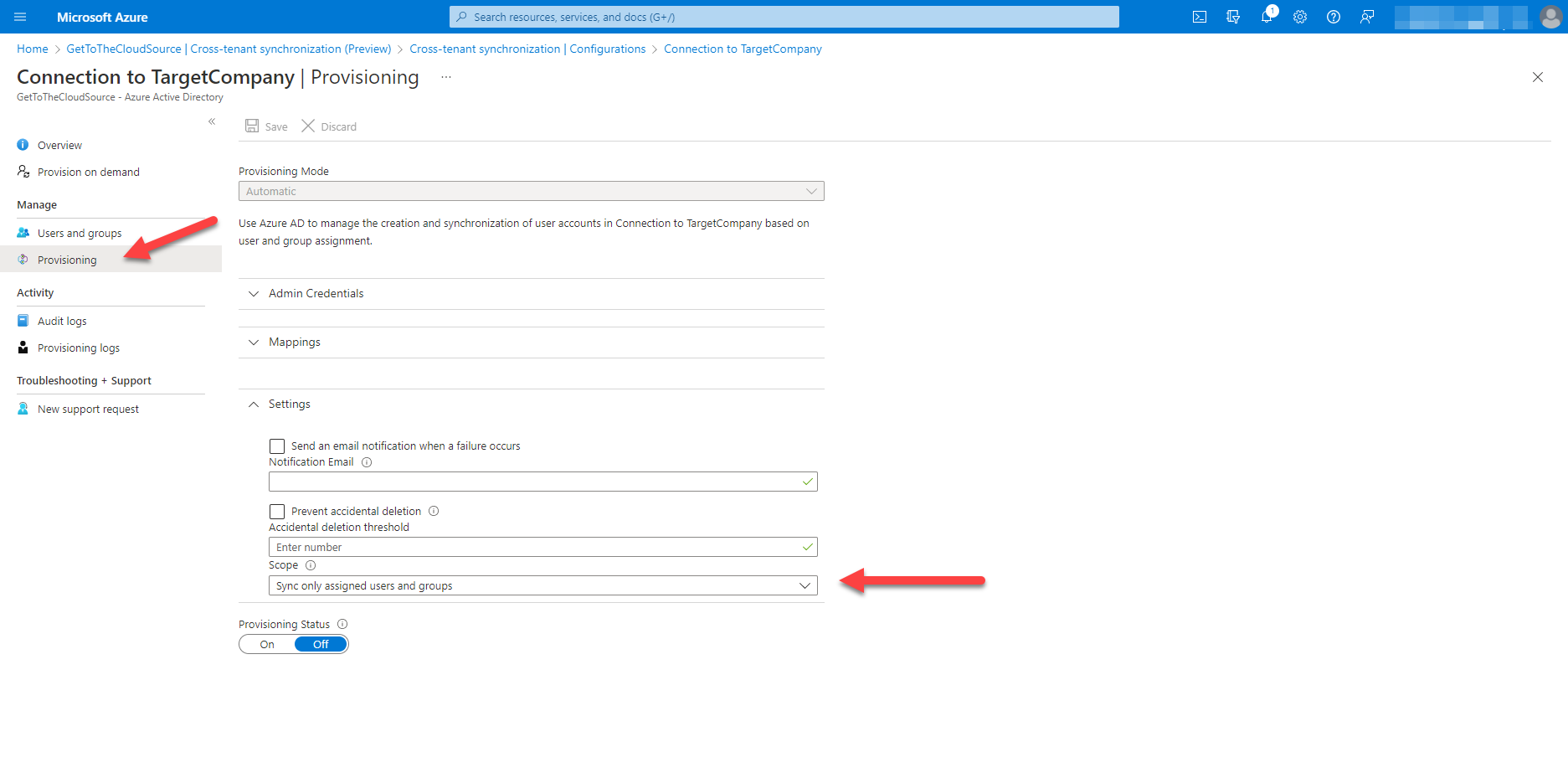The image size is (1568, 778).
Task: Navigate to Home via the breadcrumb
Action: [x=32, y=49]
